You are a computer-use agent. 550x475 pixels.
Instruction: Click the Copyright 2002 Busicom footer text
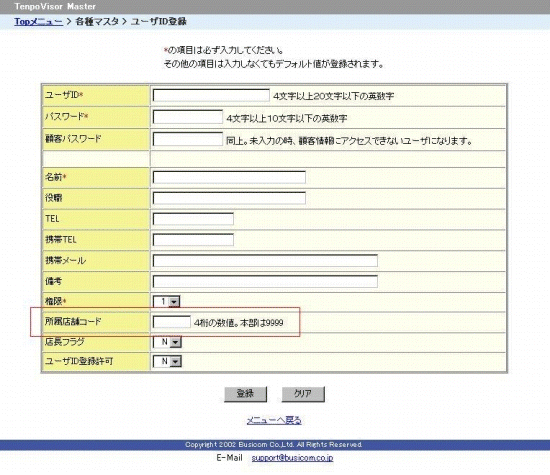274,444
